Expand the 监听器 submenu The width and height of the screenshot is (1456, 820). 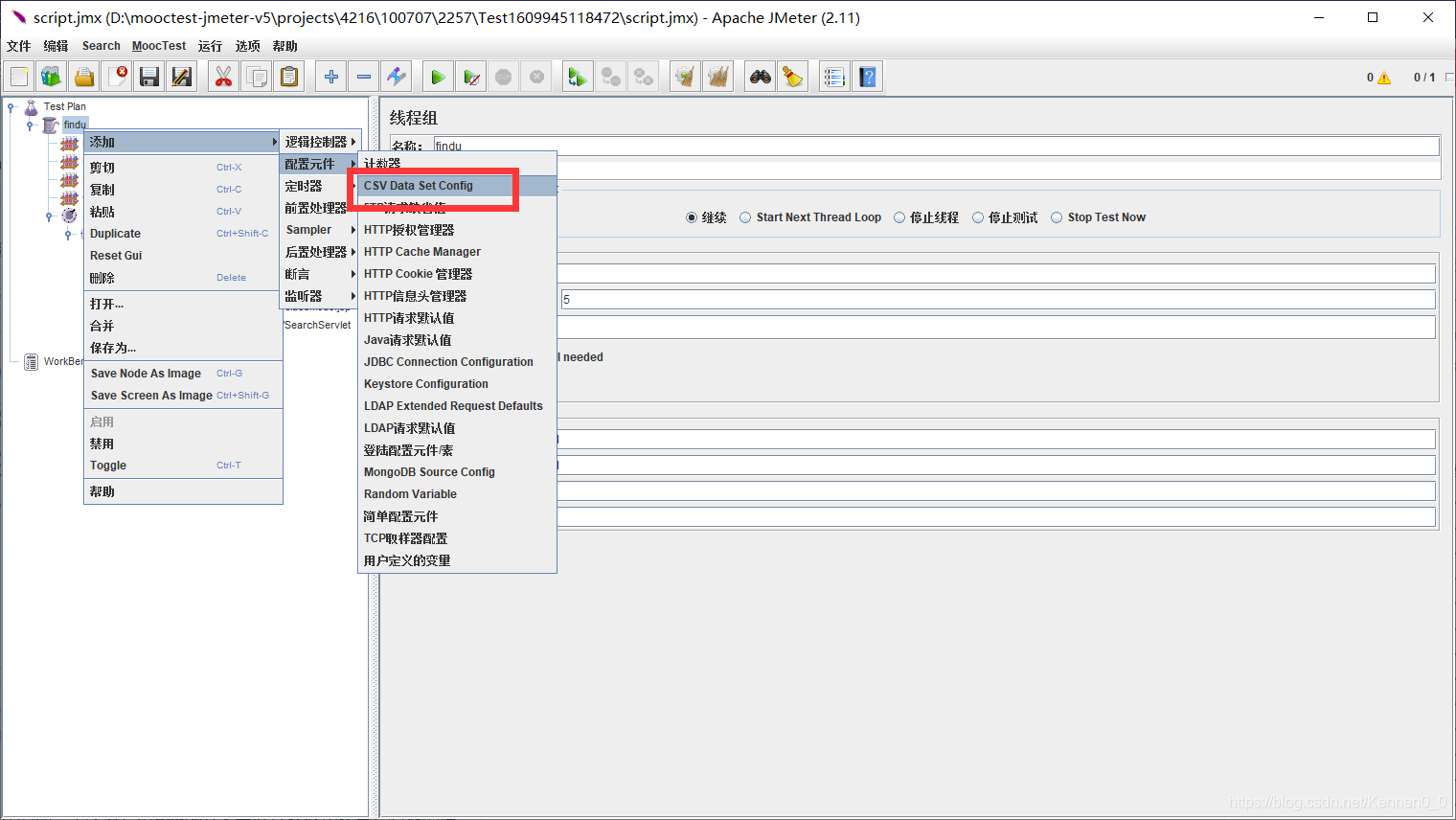pos(320,296)
